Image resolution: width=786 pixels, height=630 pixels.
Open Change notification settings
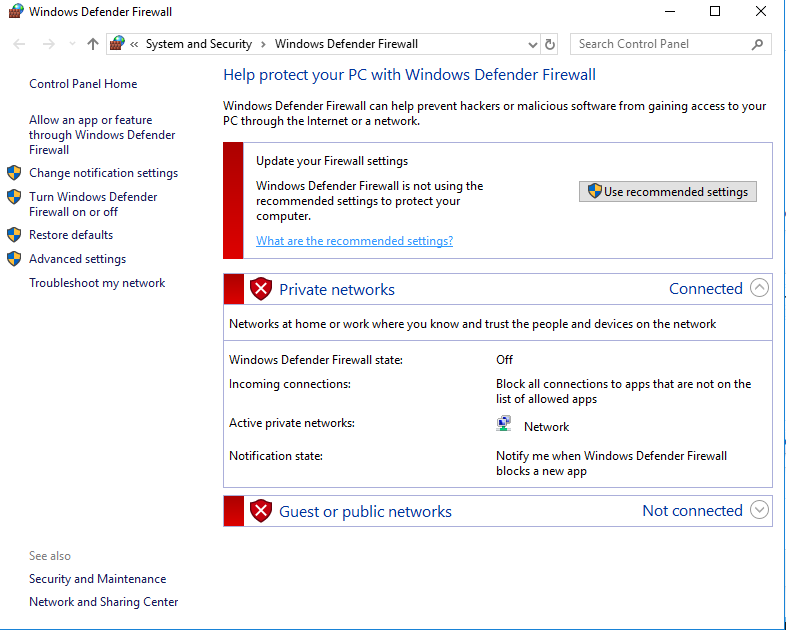103,173
